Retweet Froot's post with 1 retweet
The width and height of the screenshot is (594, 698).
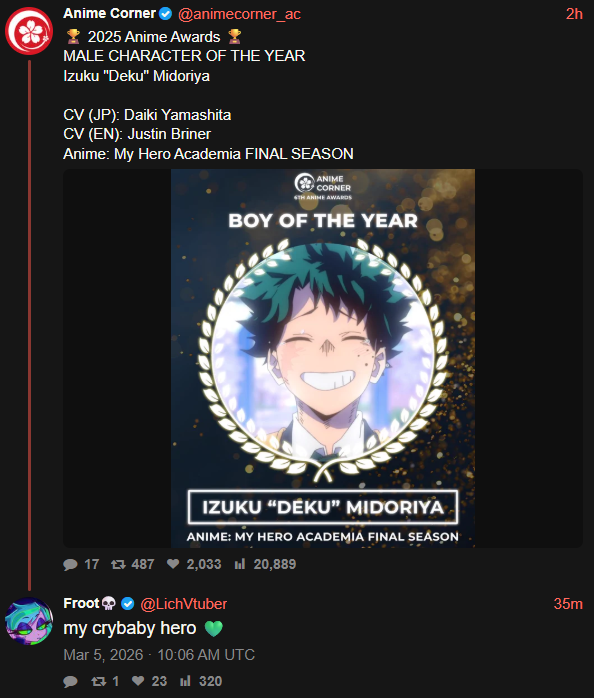[x=98, y=681]
